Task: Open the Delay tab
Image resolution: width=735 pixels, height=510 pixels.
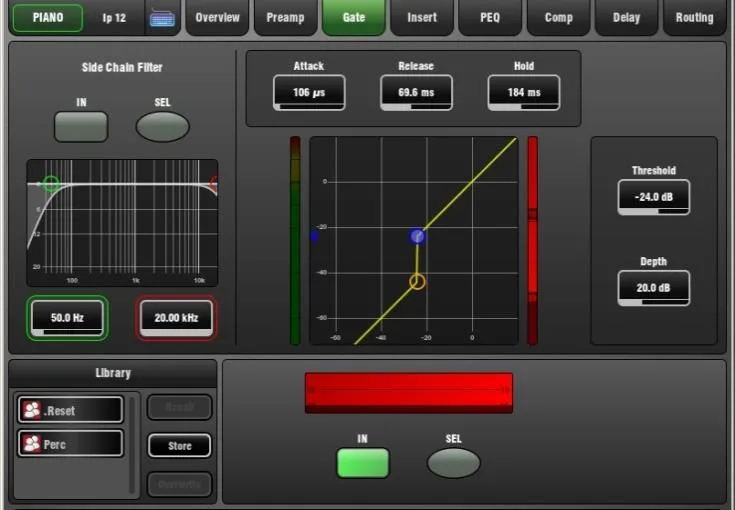Action: click(626, 17)
